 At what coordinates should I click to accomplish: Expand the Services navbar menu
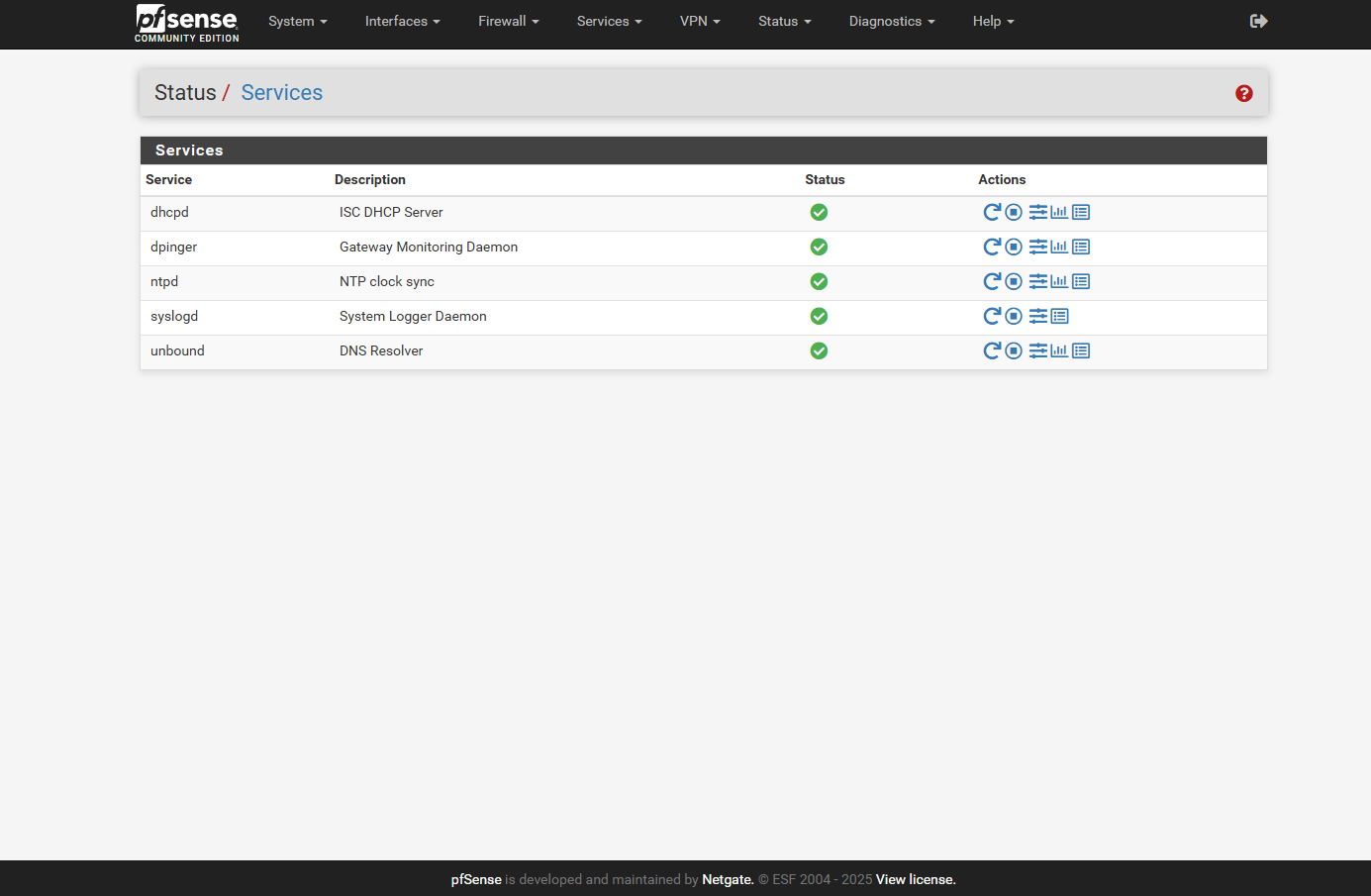tap(610, 21)
